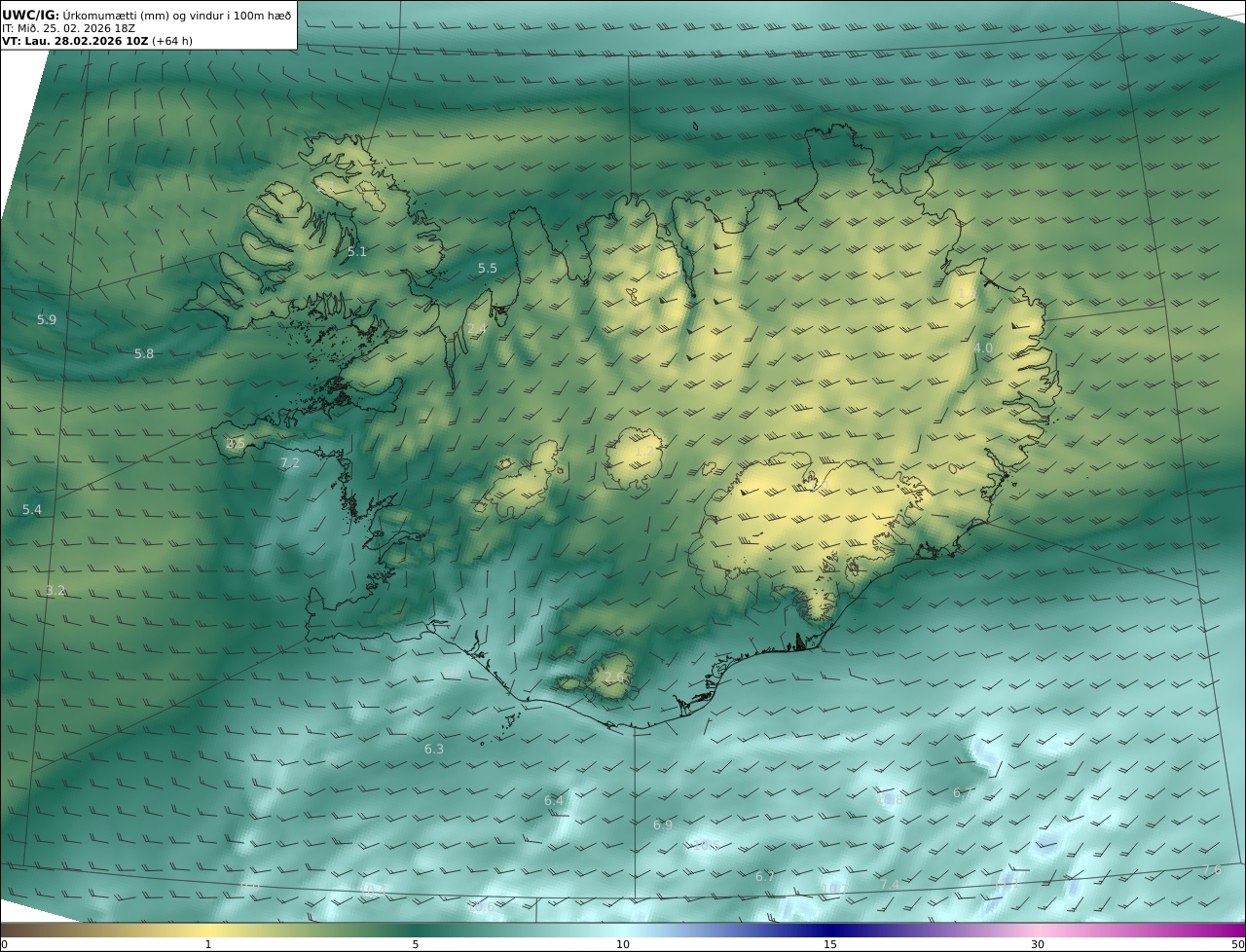1246x952 pixels.
Task: Click the 7.4 value label
Action: [890, 884]
